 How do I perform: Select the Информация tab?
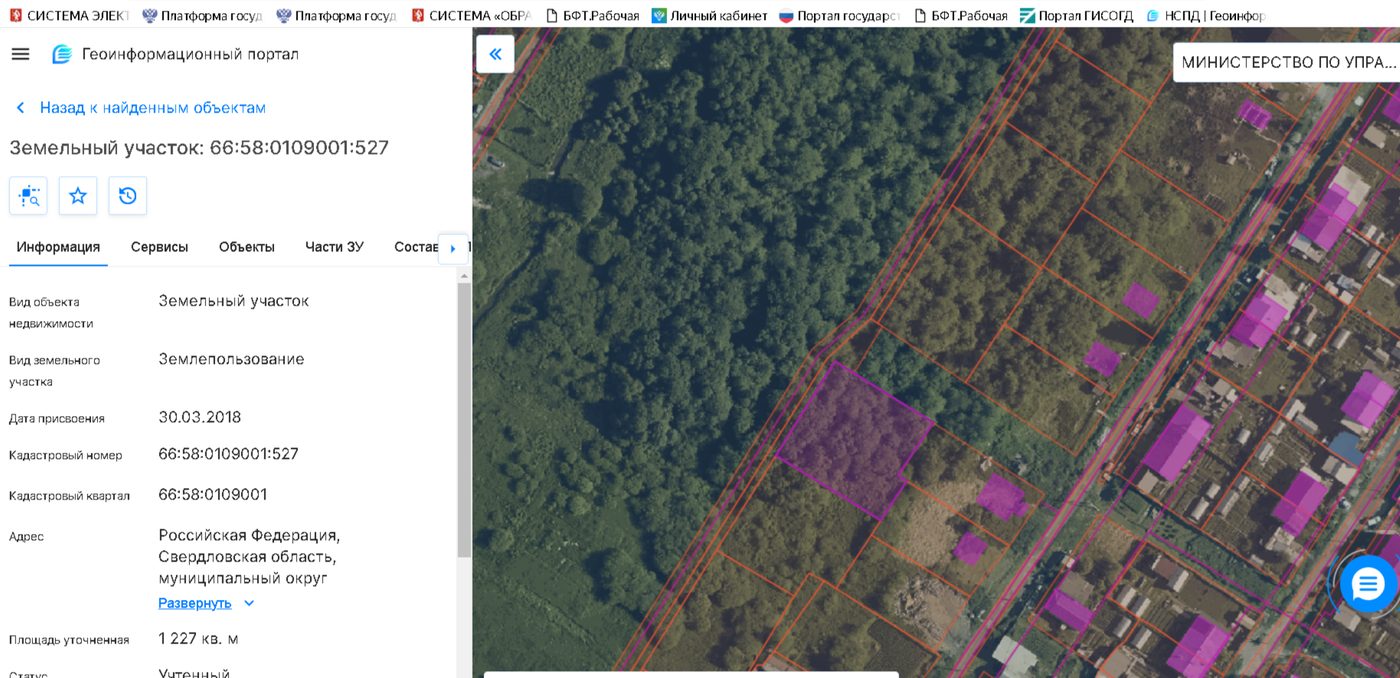click(x=58, y=247)
